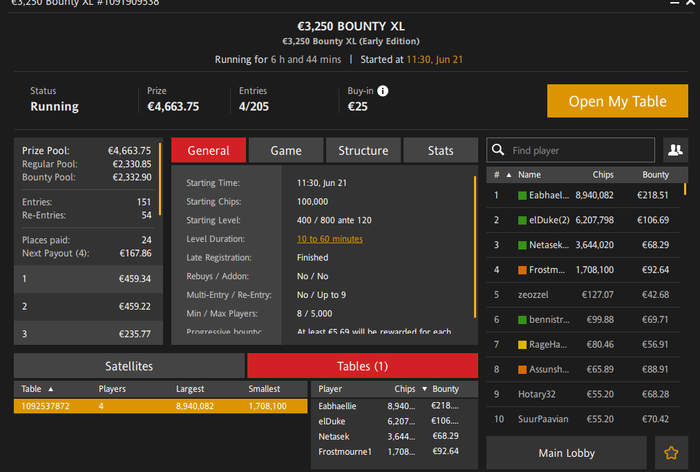Click the Chips header in player list

coord(603,175)
